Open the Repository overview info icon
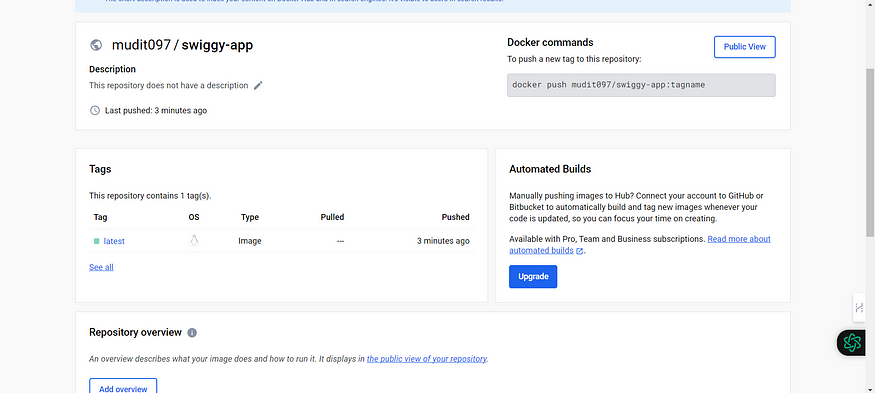Screen dimensions: 875x393 [192, 333]
